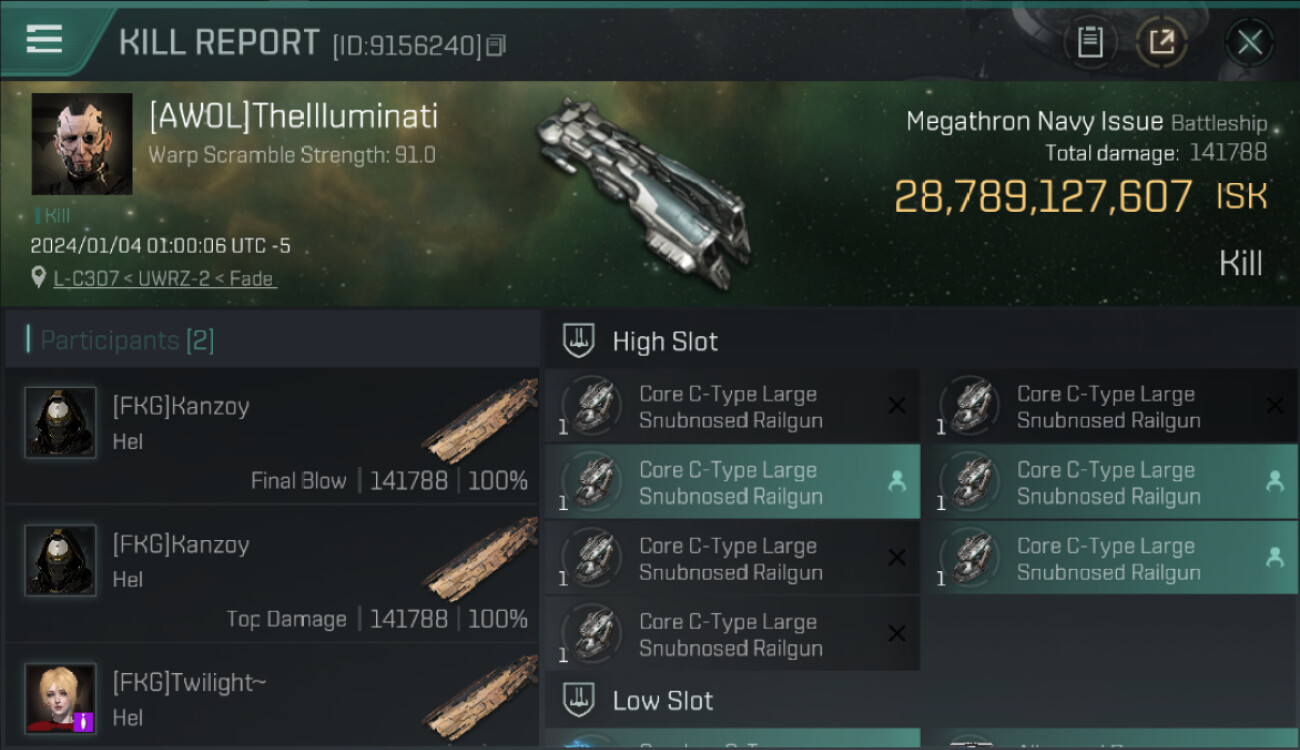Click the Low Slot header label

pos(663,700)
